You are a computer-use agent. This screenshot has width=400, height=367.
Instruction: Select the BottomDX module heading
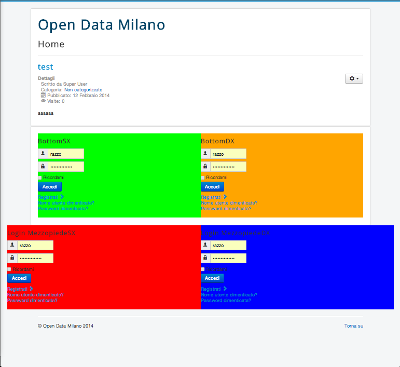pos(218,141)
